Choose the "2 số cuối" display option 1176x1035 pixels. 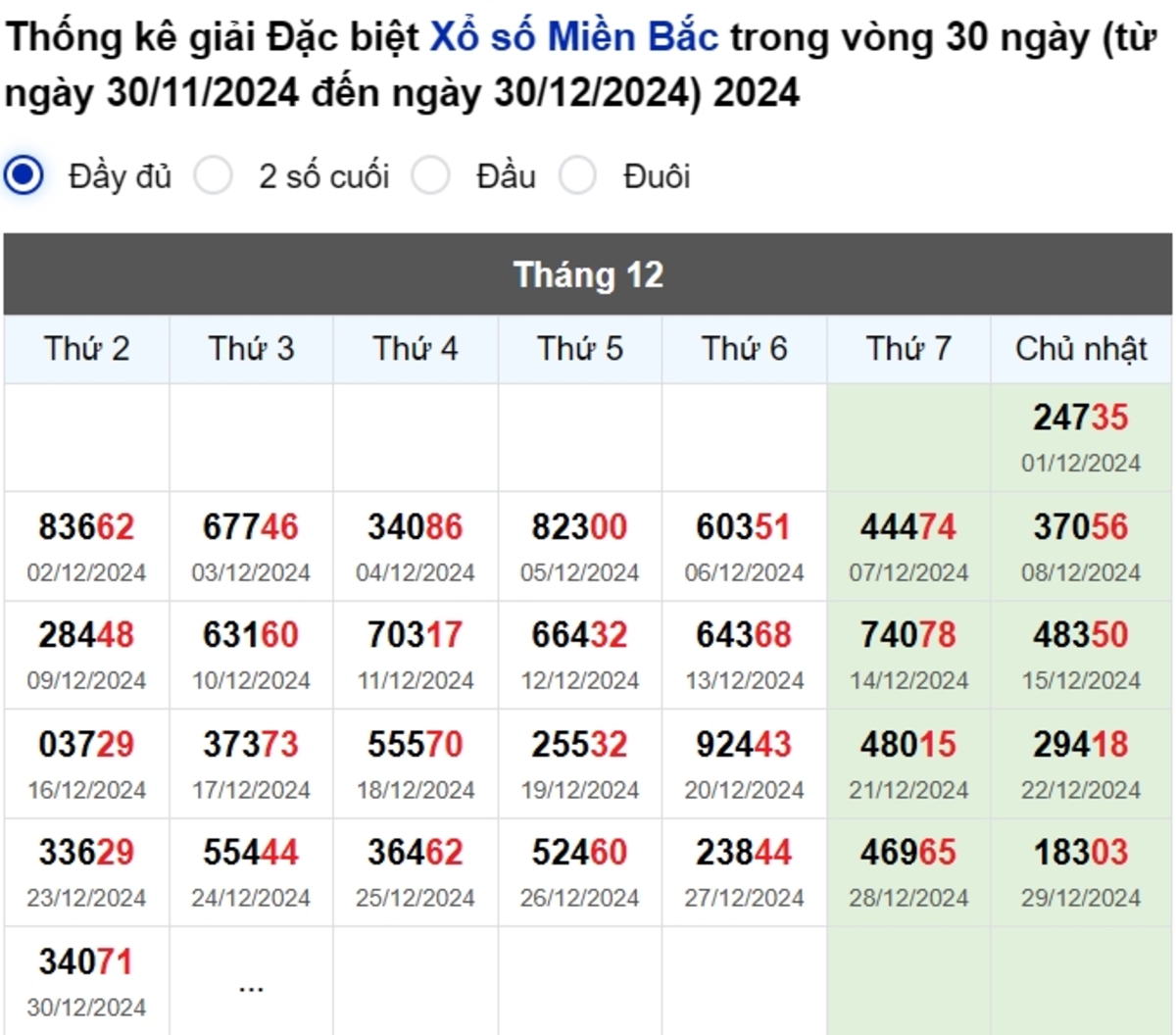[x=213, y=175]
